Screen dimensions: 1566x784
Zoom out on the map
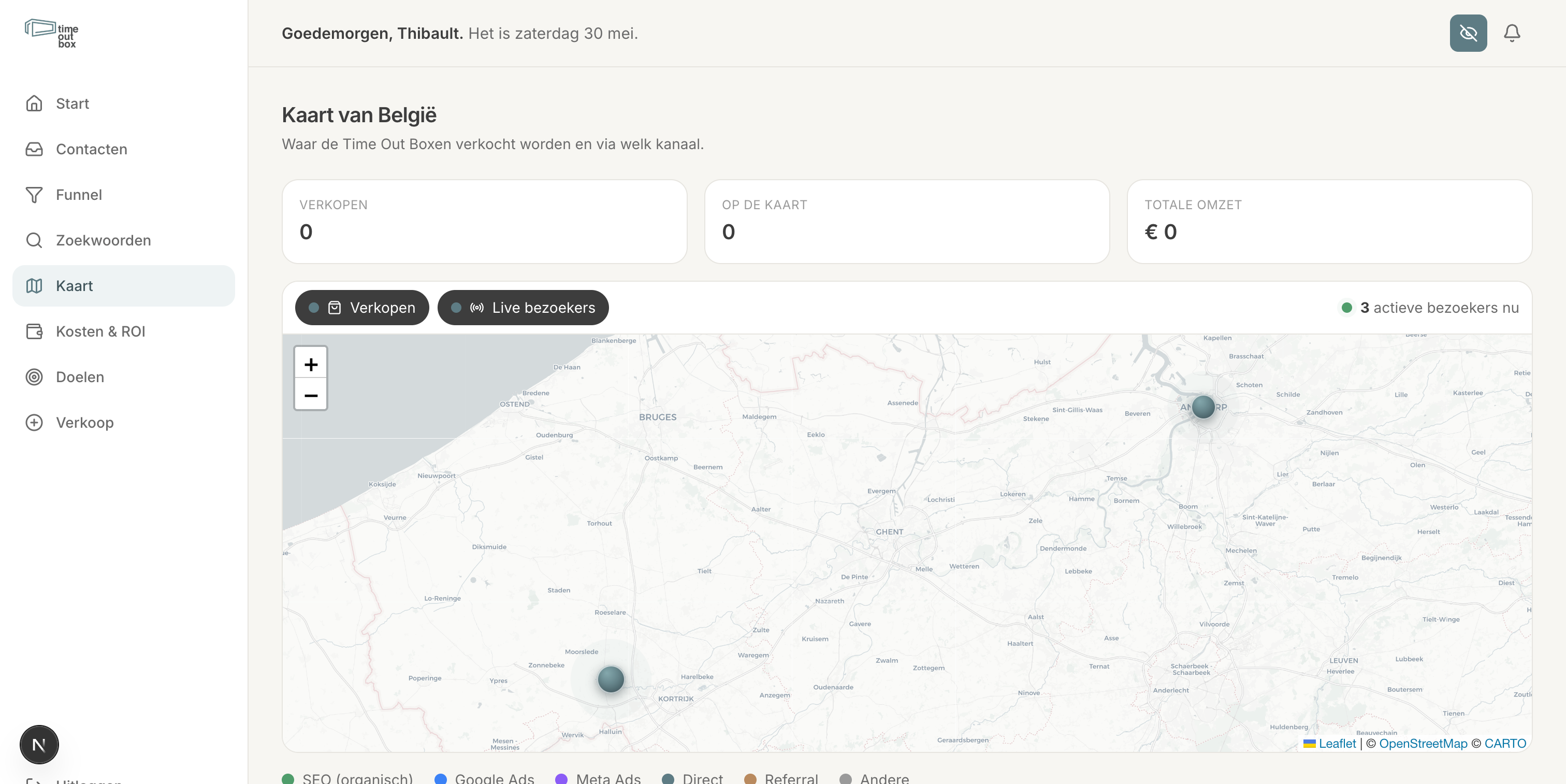pyautogui.click(x=311, y=395)
